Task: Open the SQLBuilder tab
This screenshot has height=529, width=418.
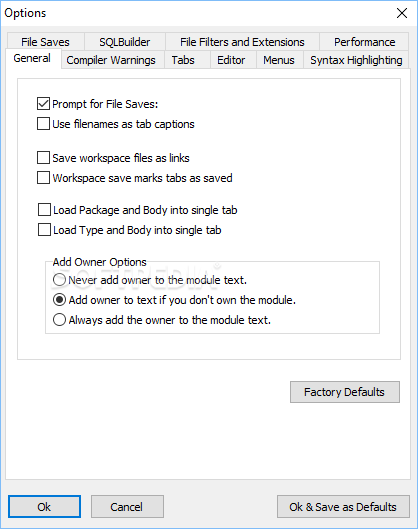Action: tap(124, 42)
